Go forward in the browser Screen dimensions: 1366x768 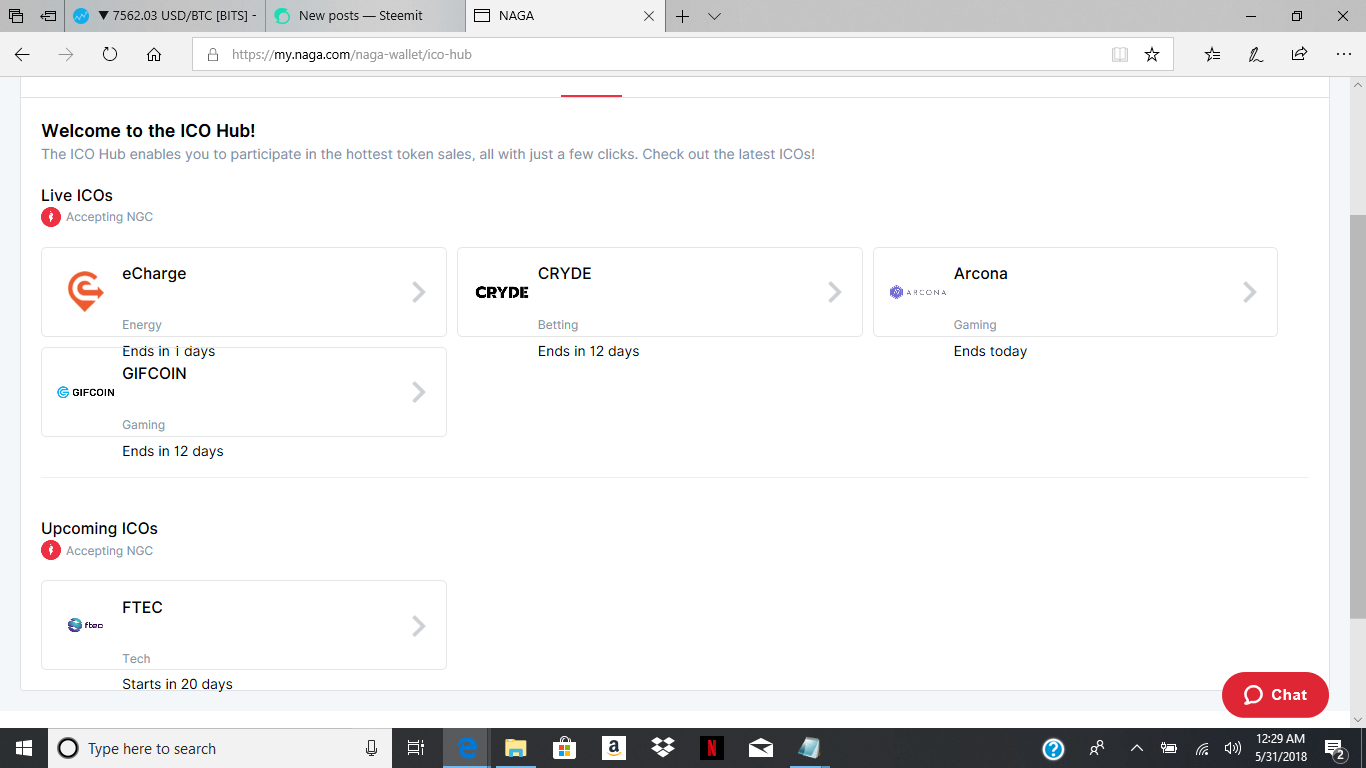click(x=66, y=55)
